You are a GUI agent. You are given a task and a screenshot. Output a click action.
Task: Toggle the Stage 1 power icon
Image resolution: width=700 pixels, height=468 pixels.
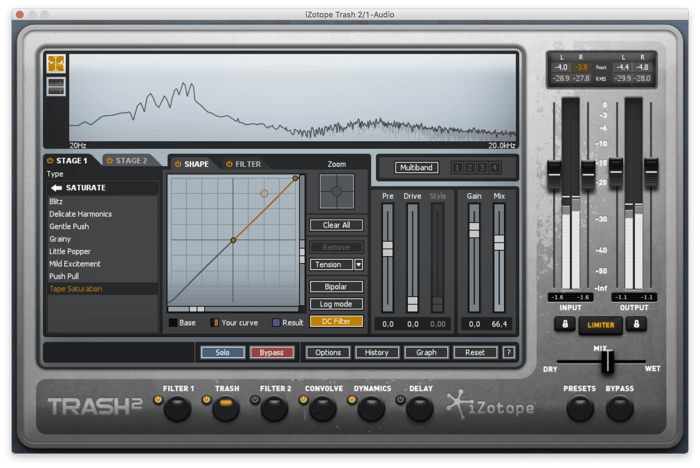click(x=50, y=161)
